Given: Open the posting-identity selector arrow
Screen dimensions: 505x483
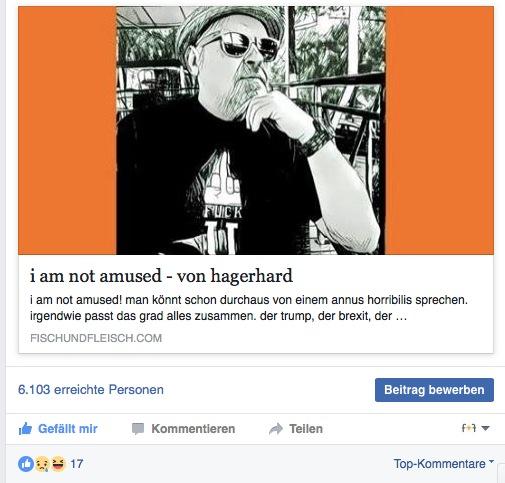Looking at the screenshot, I should [485, 428].
